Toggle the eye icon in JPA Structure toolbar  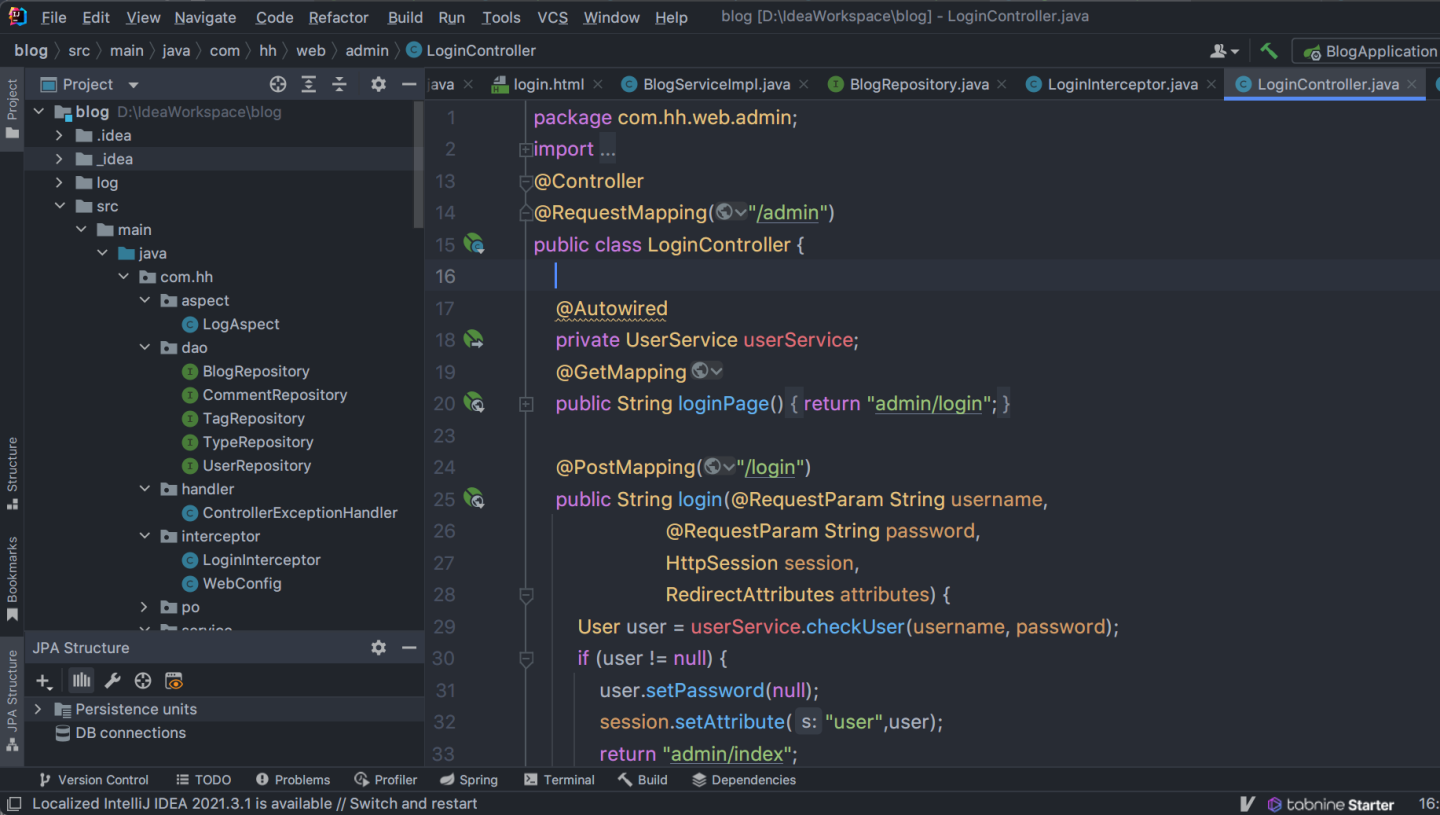[x=174, y=681]
